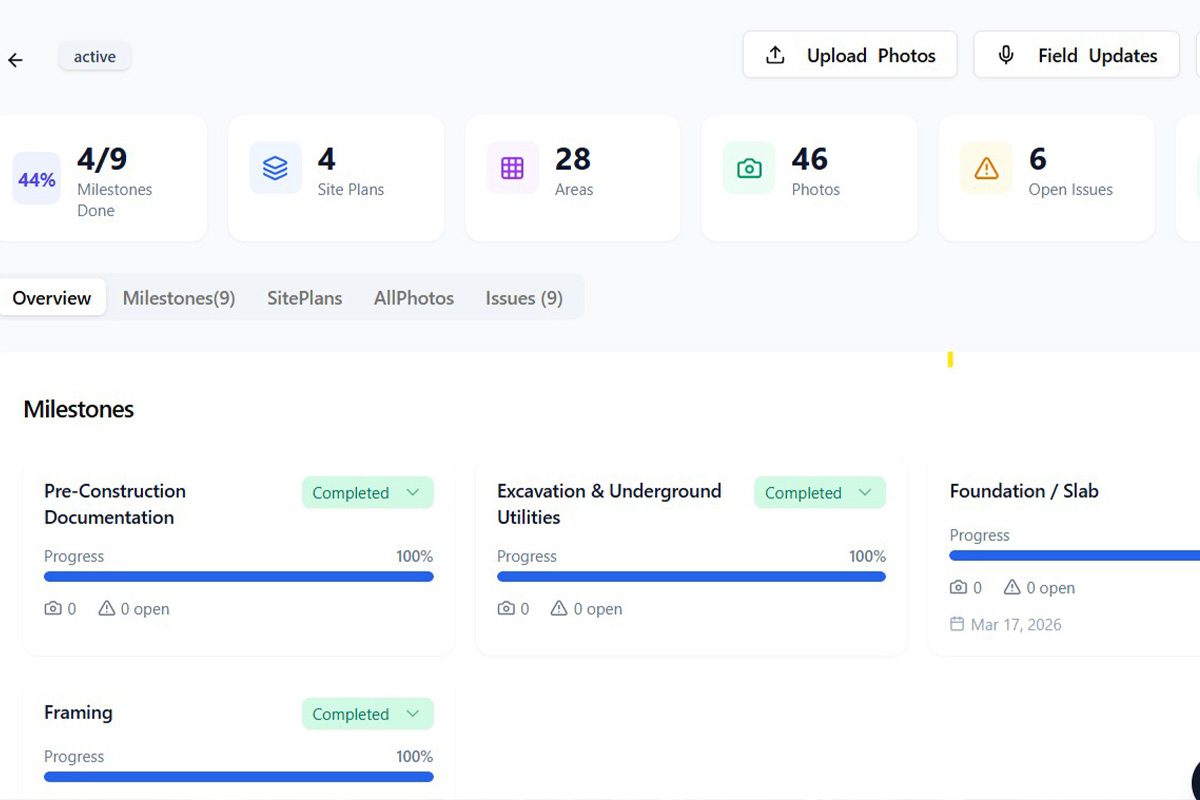Screen dimensions: 1200x800
Task: Click the layers icon for Site Plans
Action: click(x=275, y=168)
